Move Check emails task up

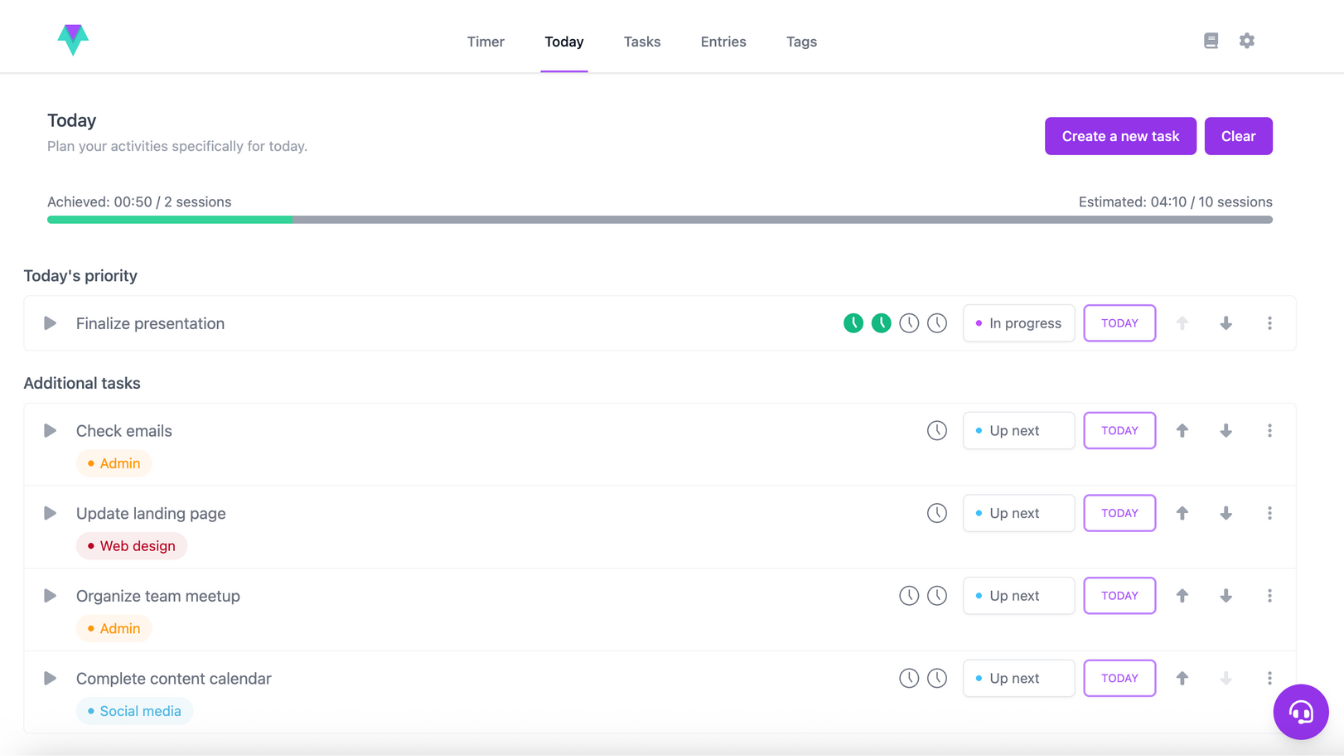(x=1182, y=431)
